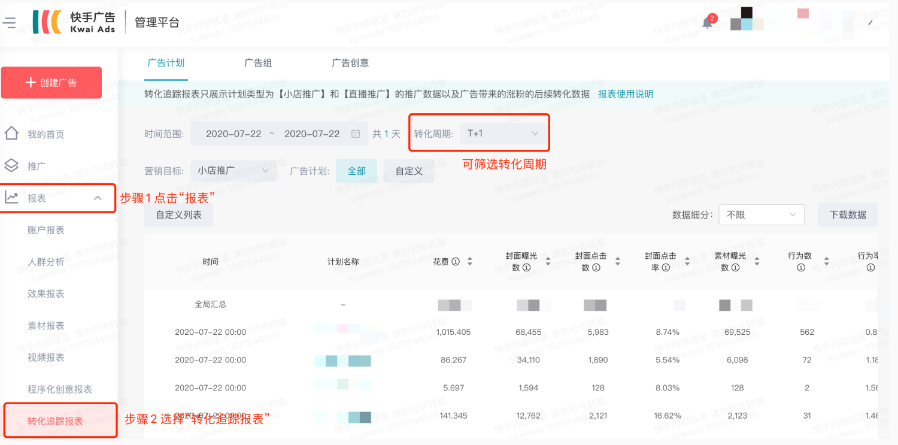
Task: Click the 自定义列表 button
Action: (x=179, y=215)
